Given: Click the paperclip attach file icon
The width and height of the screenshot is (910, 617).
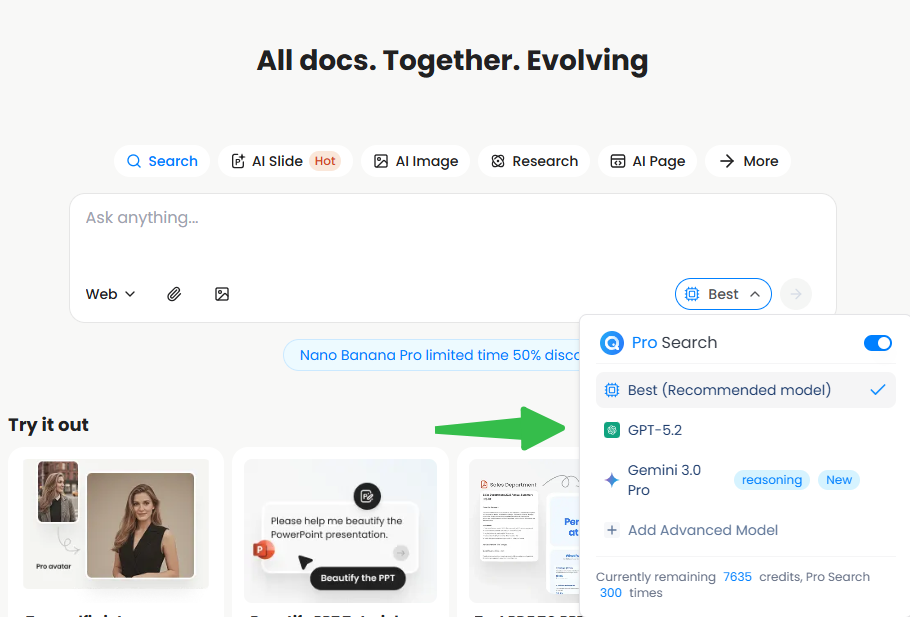Looking at the screenshot, I should point(174,294).
